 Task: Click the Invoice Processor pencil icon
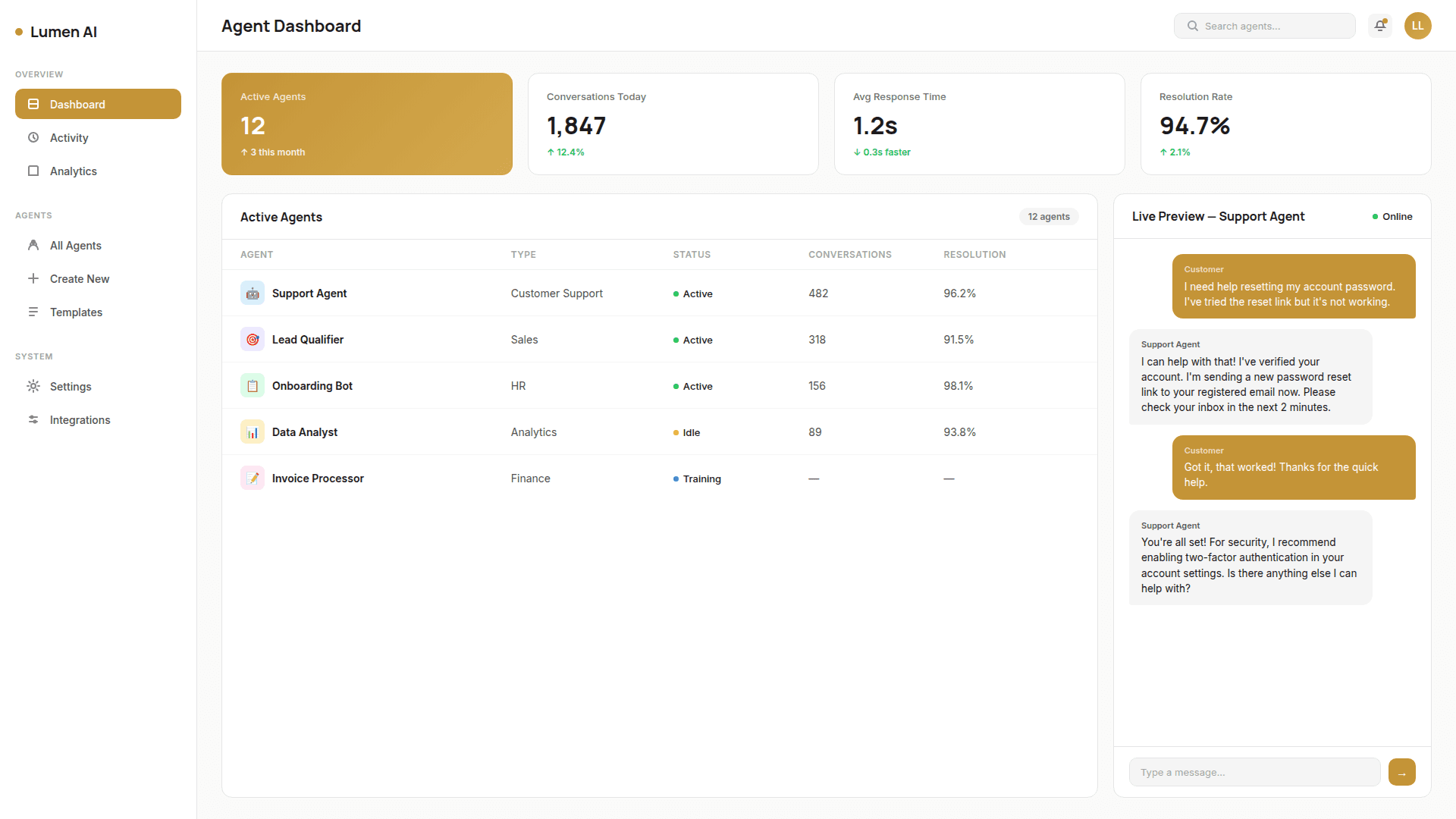pos(252,478)
